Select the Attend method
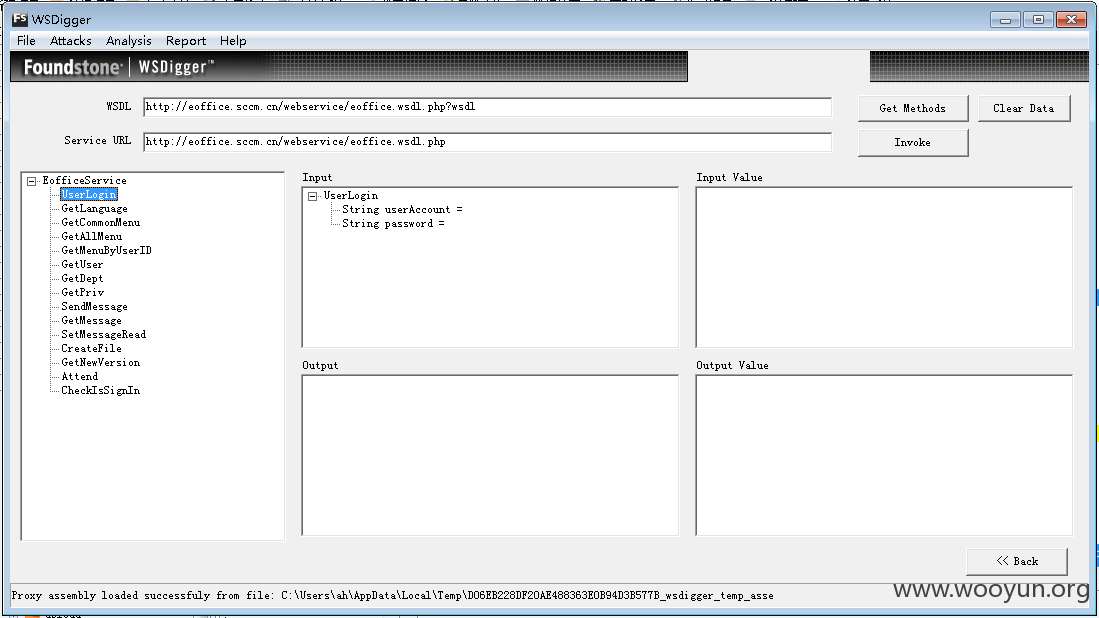Screen dimensions: 1099x618 pos(79,377)
